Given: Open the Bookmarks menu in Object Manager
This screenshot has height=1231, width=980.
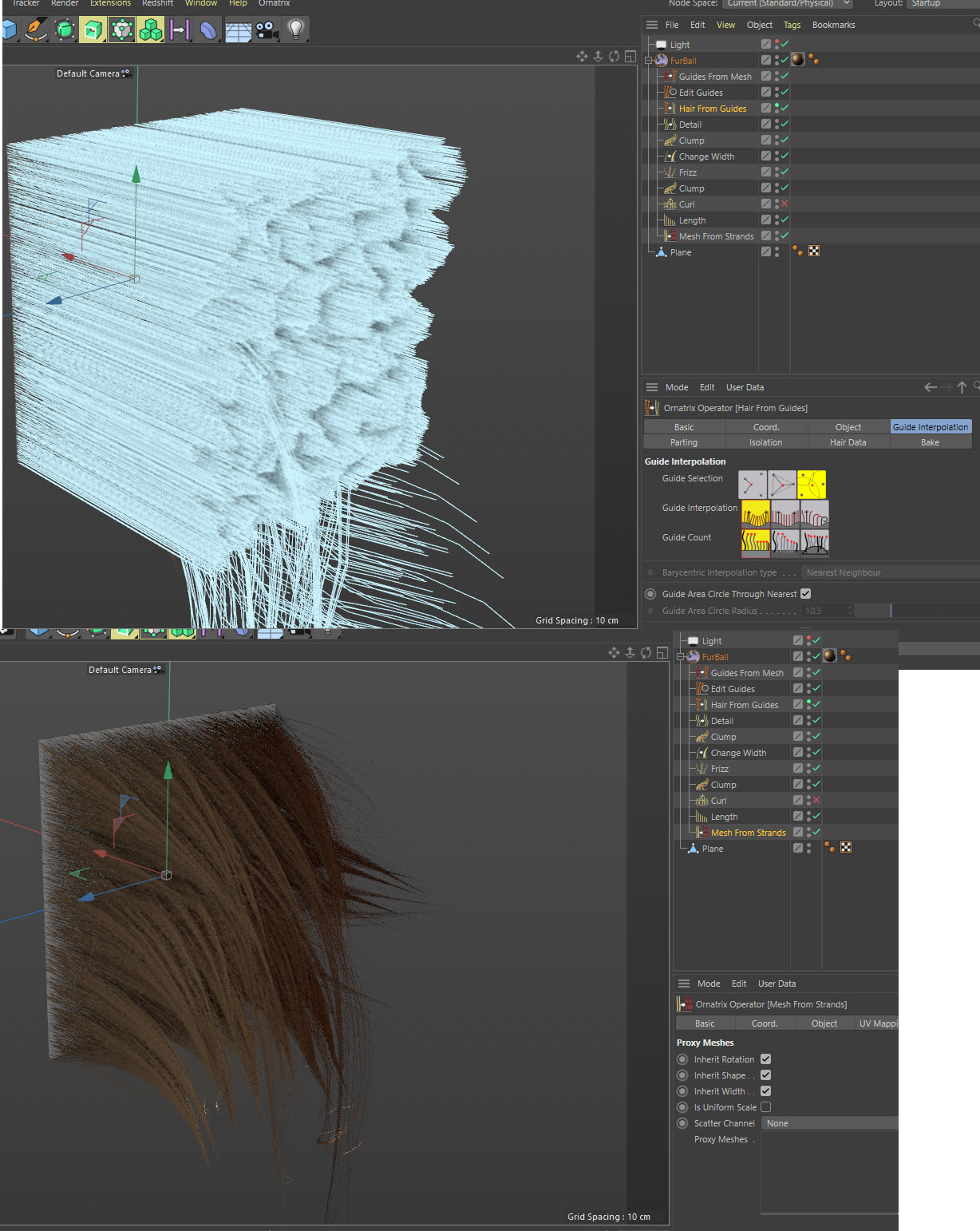Looking at the screenshot, I should (x=833, y=25).
